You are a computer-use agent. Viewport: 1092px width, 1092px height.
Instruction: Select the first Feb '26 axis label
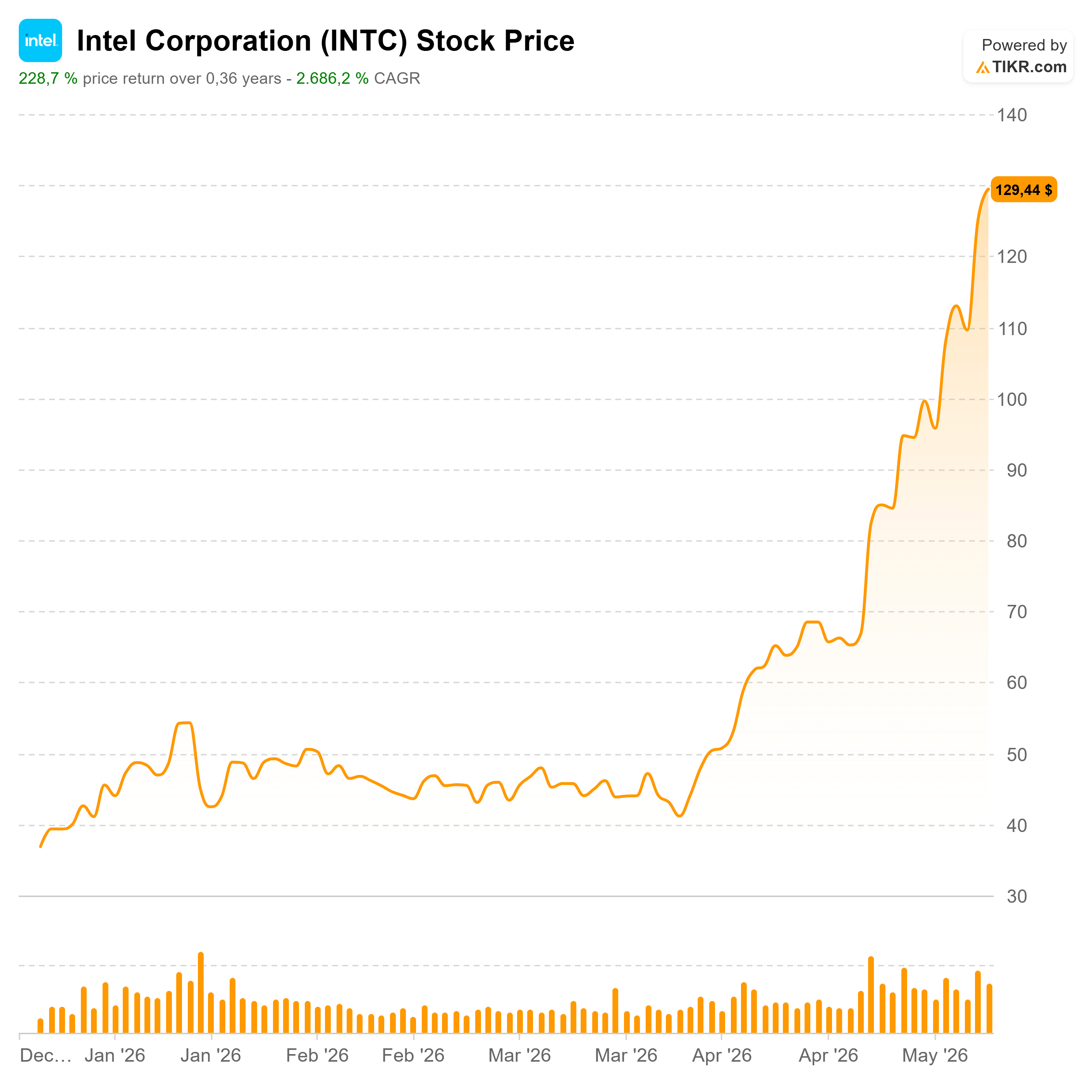pyautogui.click(x=317, y=1055)
